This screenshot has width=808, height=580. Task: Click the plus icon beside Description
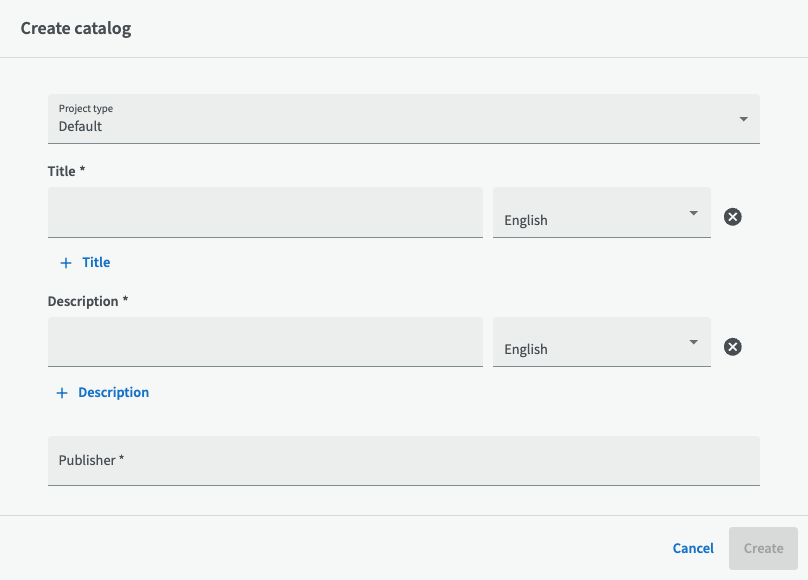tap(62, 393)
